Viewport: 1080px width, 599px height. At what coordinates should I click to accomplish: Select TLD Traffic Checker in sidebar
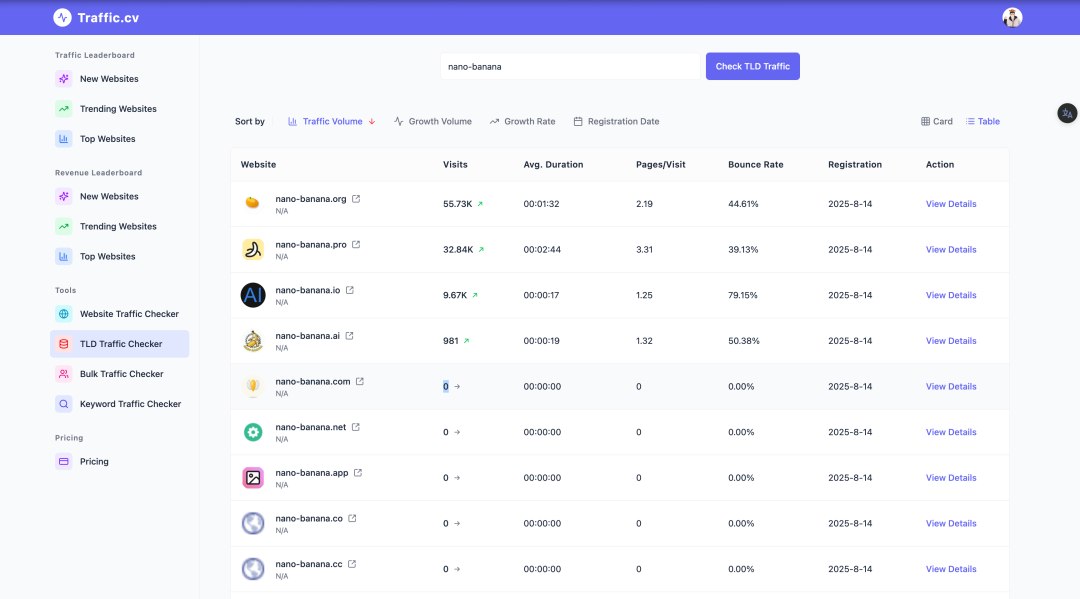tap(120, 344)
